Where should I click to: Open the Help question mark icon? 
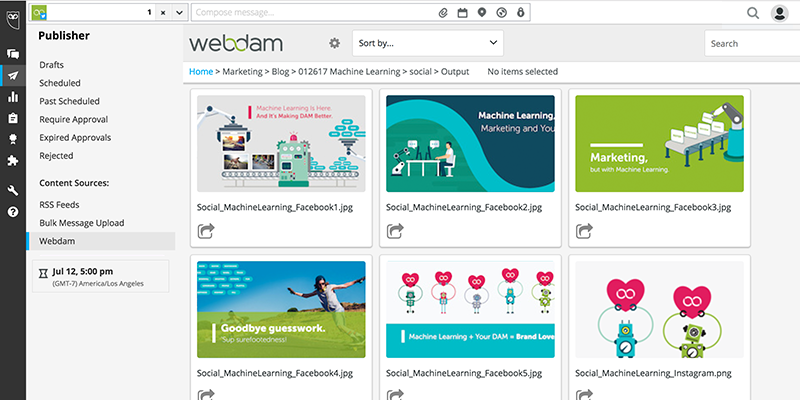(x=13, y=212)
